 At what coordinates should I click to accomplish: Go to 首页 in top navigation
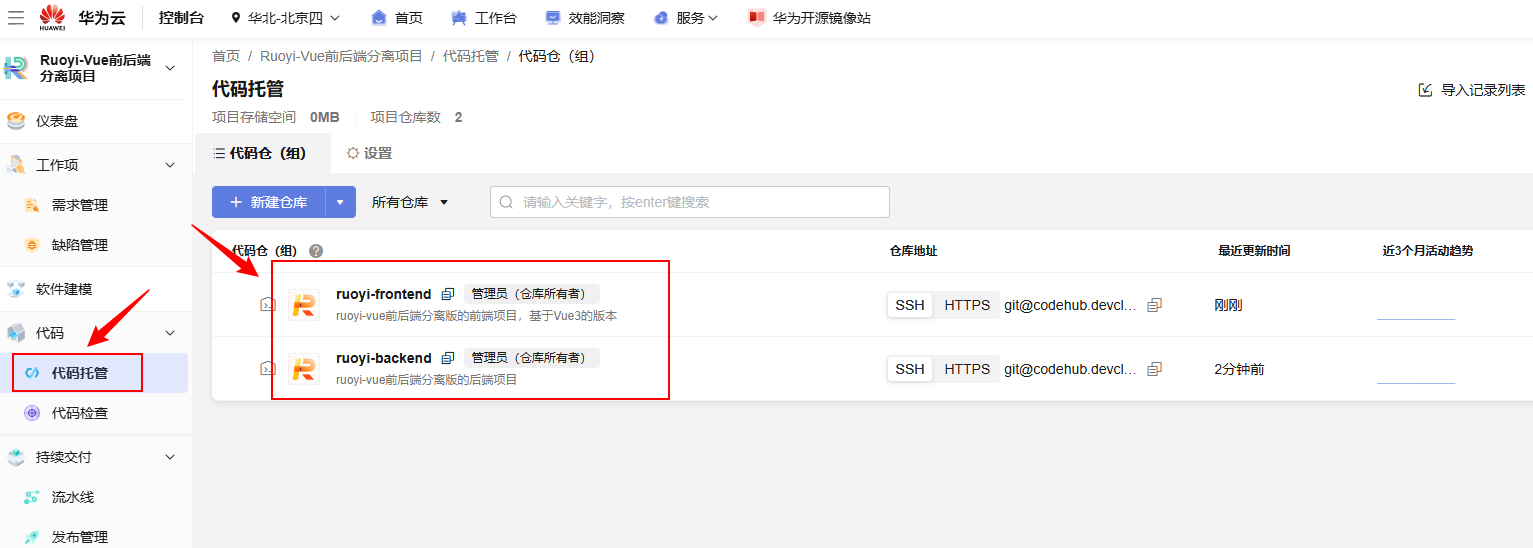(x=396, y=17)
